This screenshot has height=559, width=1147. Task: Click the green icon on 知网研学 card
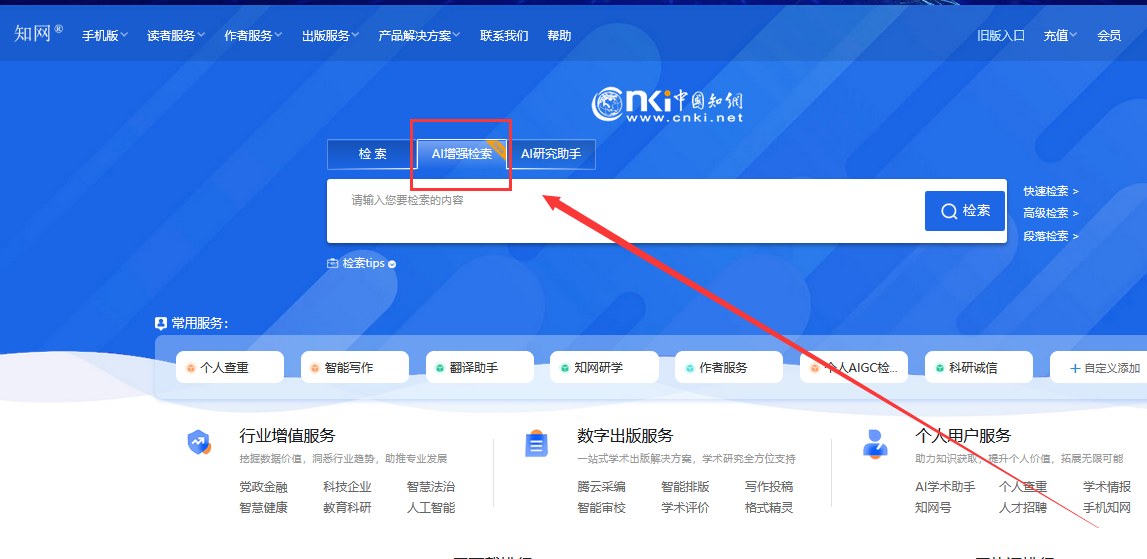pos(565,368)
